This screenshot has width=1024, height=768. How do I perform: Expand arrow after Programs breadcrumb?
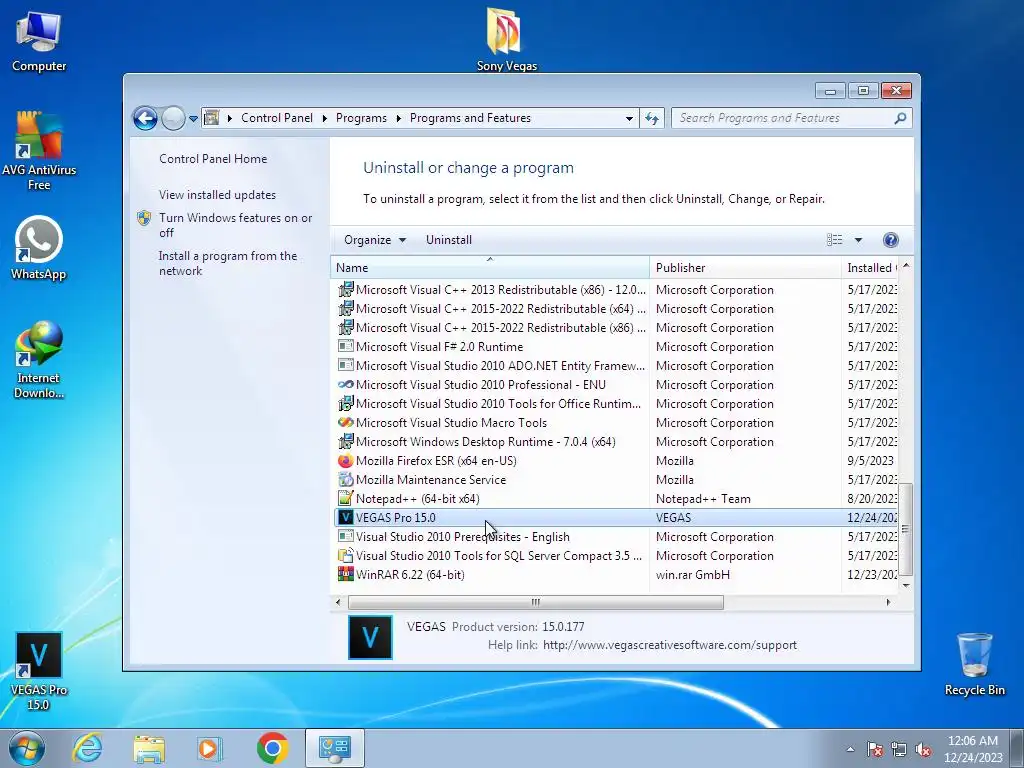(398, 118)
